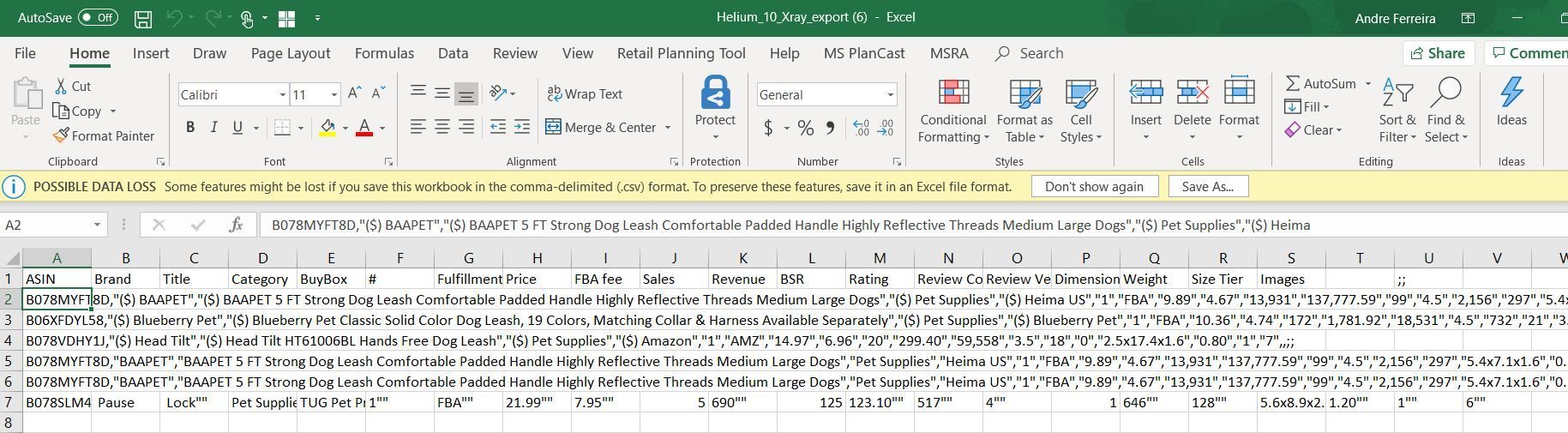Image resolution: width=1568 pixels, height=433 pixels.
Task: Click the Ideas lightning icon
Action: (1511, 93)
